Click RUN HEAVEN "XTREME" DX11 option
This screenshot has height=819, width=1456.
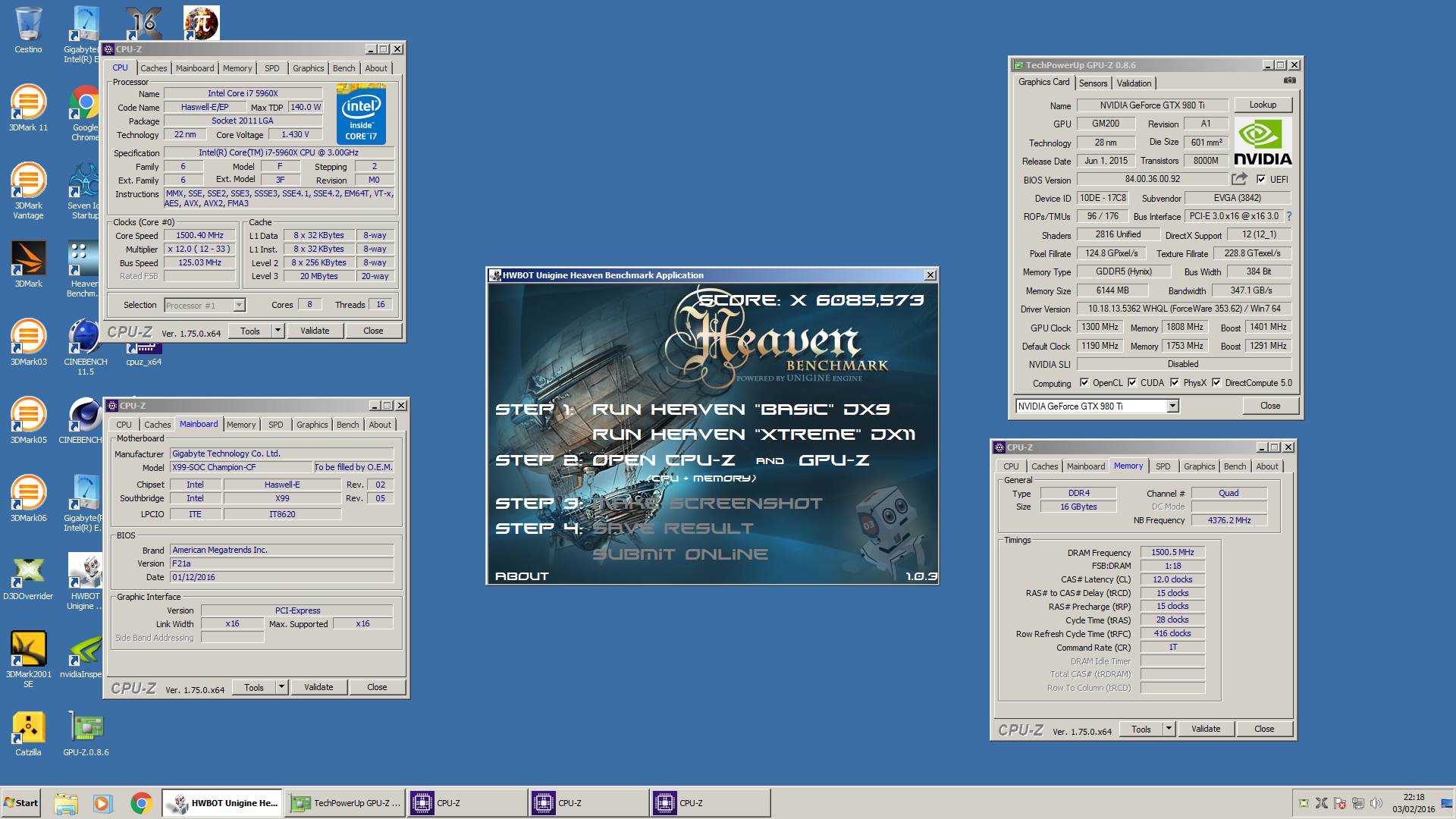[753, 435]
